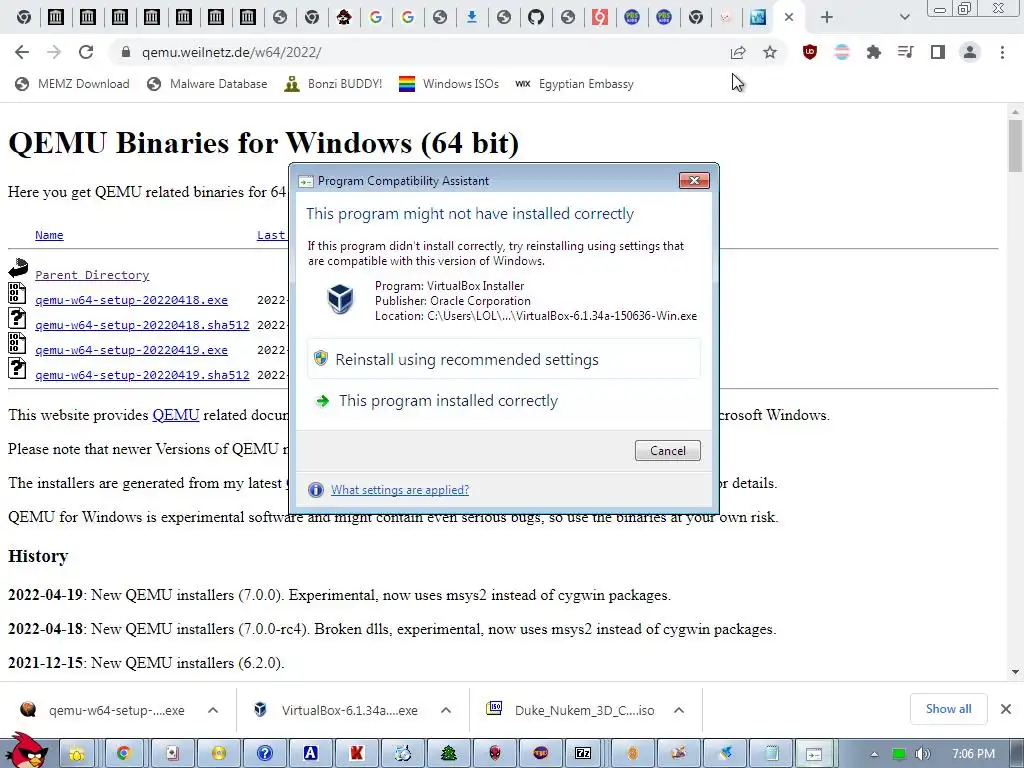Toggle the Chrome side panel
The height and width of the screenshot is (768, 1024).
click(x=938, y=52)
